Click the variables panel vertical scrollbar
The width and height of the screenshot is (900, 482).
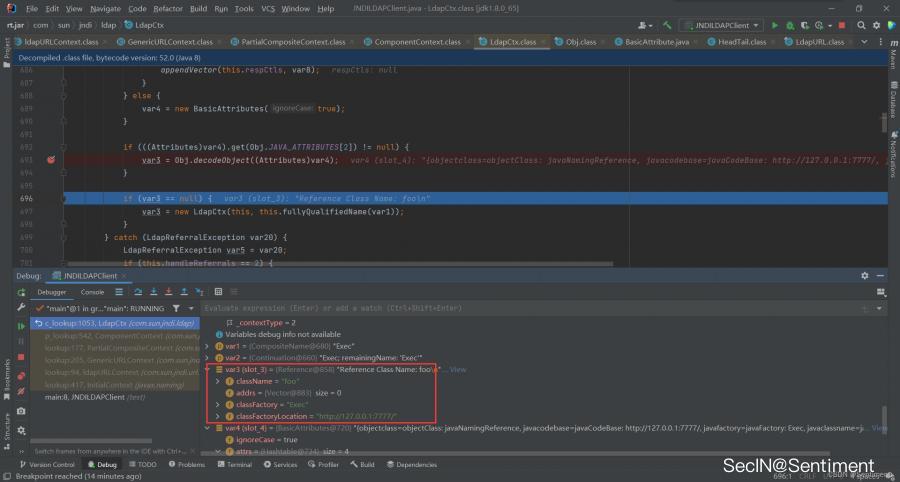pyautogui.click(x=882, y=415)
